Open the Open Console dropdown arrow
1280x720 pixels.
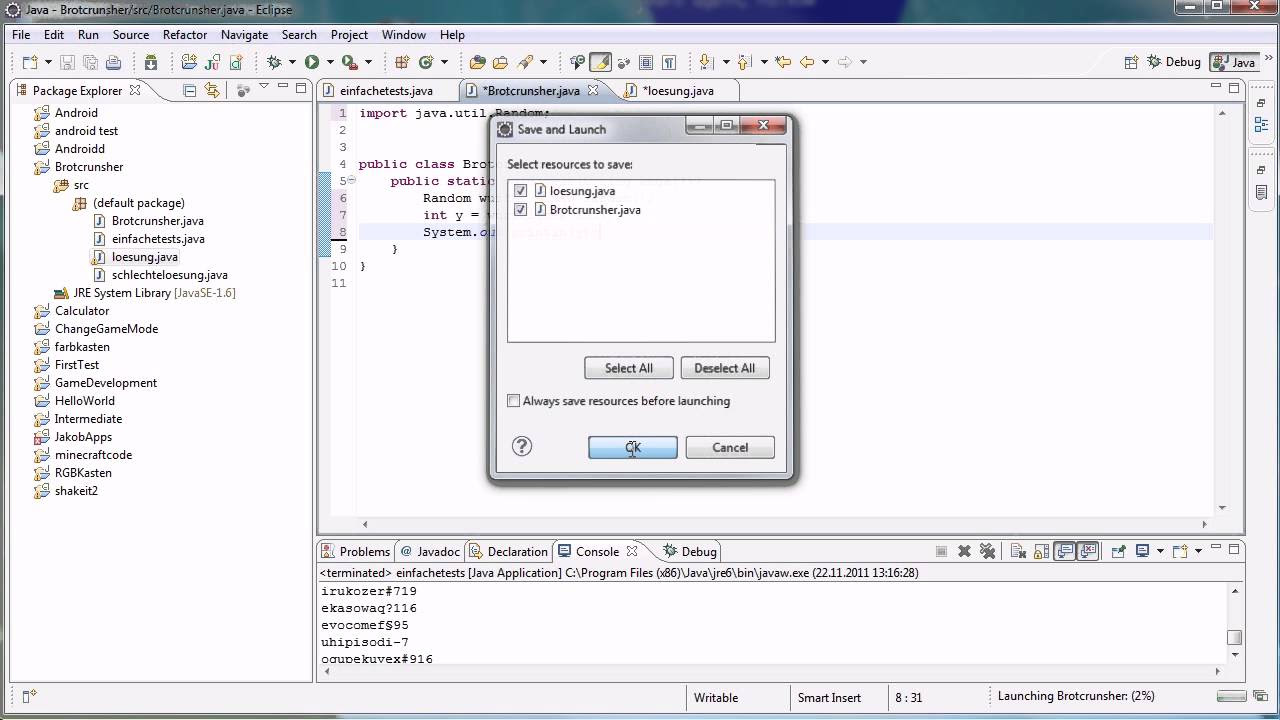(x=1198, y=551)
